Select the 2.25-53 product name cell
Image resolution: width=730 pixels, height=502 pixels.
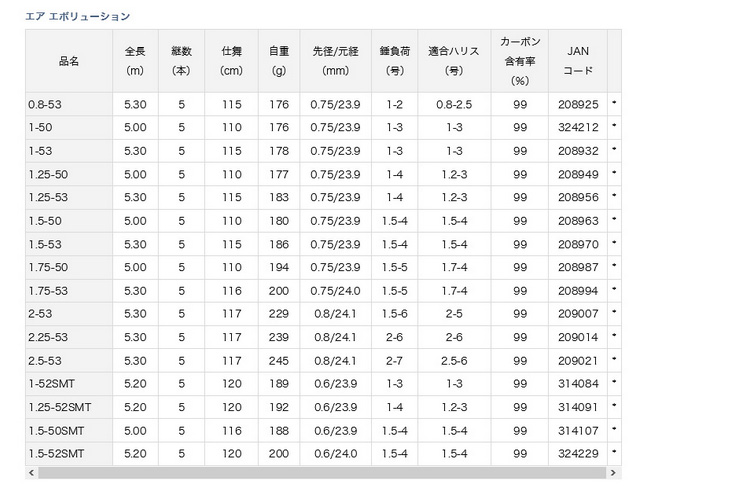[45, 337]
